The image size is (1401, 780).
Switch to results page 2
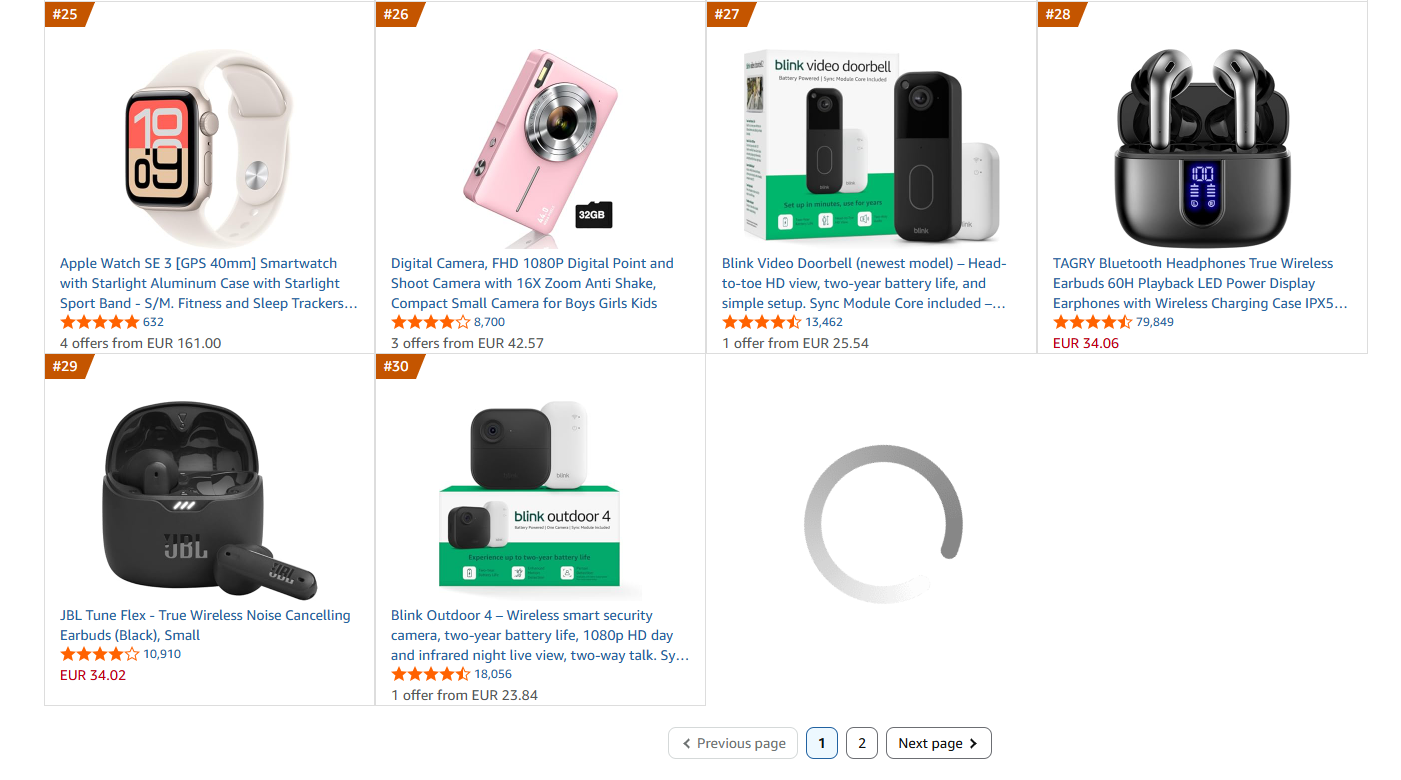[861, 743]
